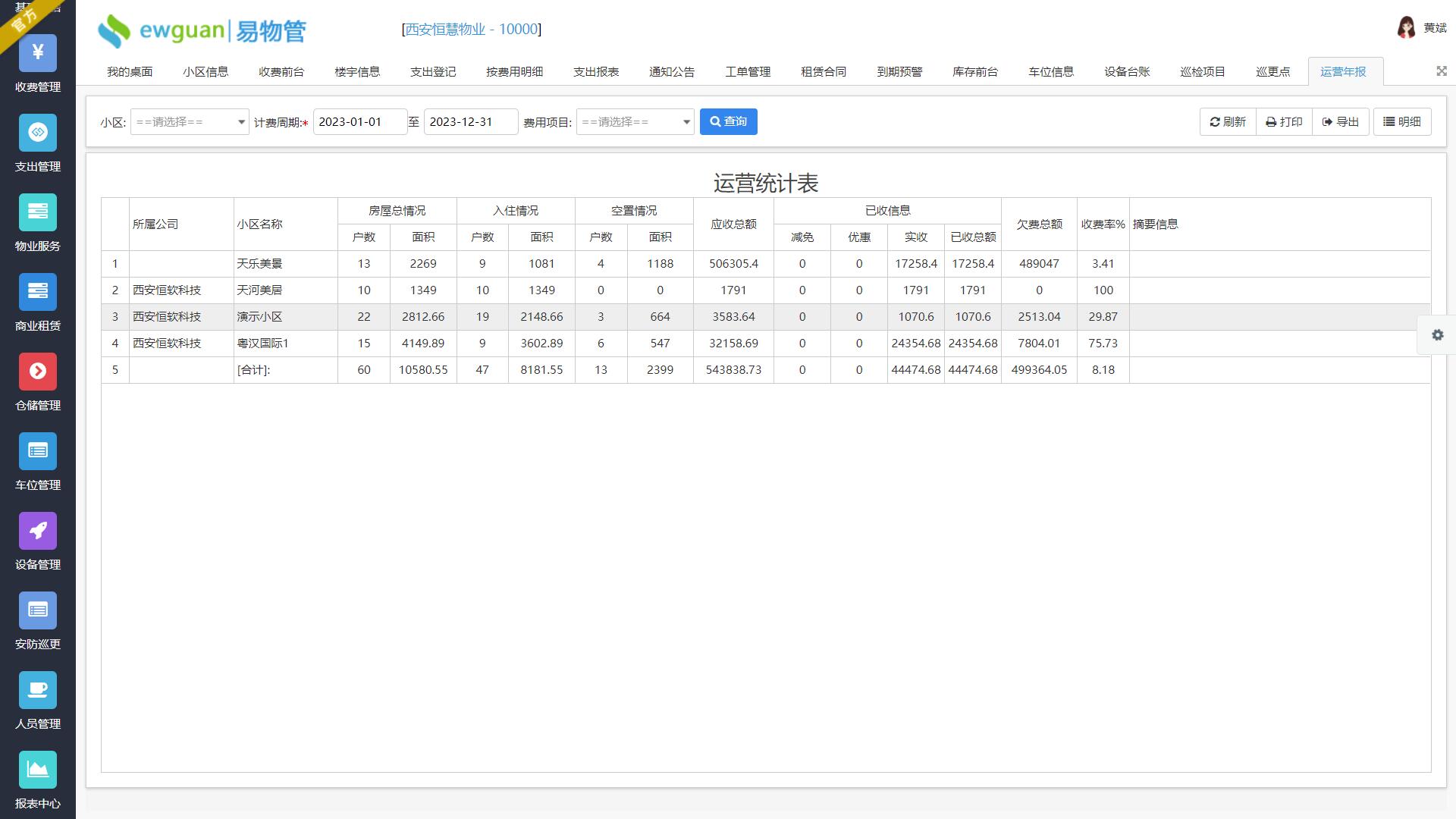This screenshot has height=819, width=1456.
Task: Click the start date field 2023-01-01
Action: [x=359, y=122]
